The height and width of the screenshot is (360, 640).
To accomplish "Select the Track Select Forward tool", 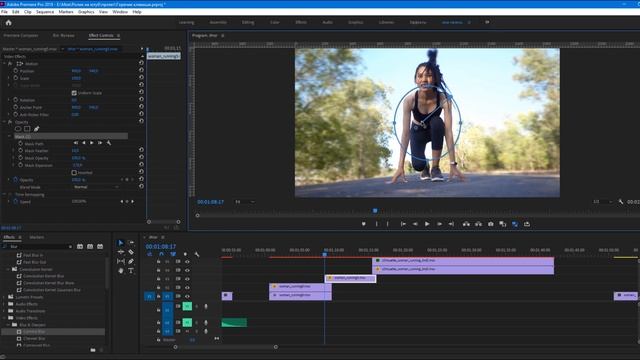I will pos(131,243).
